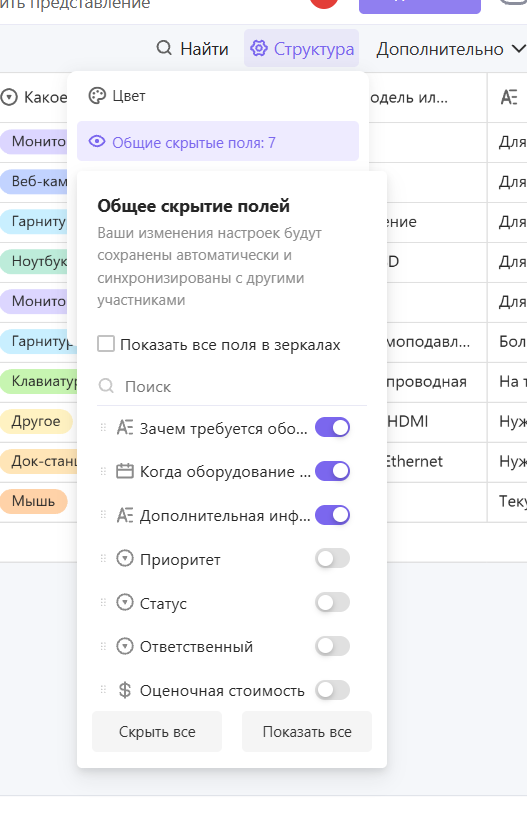Click the Статус field label

click(163, 603)
